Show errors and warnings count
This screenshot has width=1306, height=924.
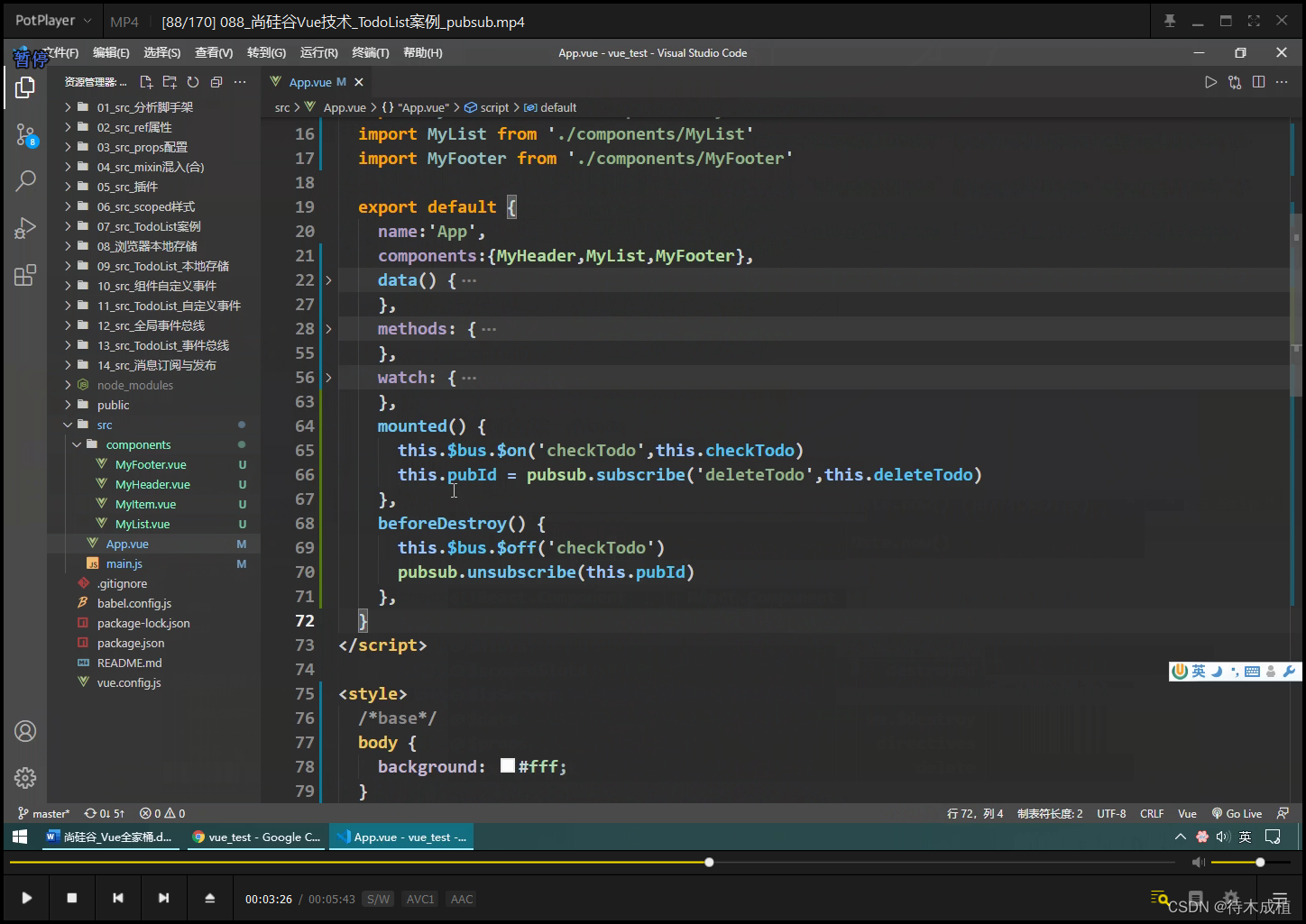tap(162, 813)
